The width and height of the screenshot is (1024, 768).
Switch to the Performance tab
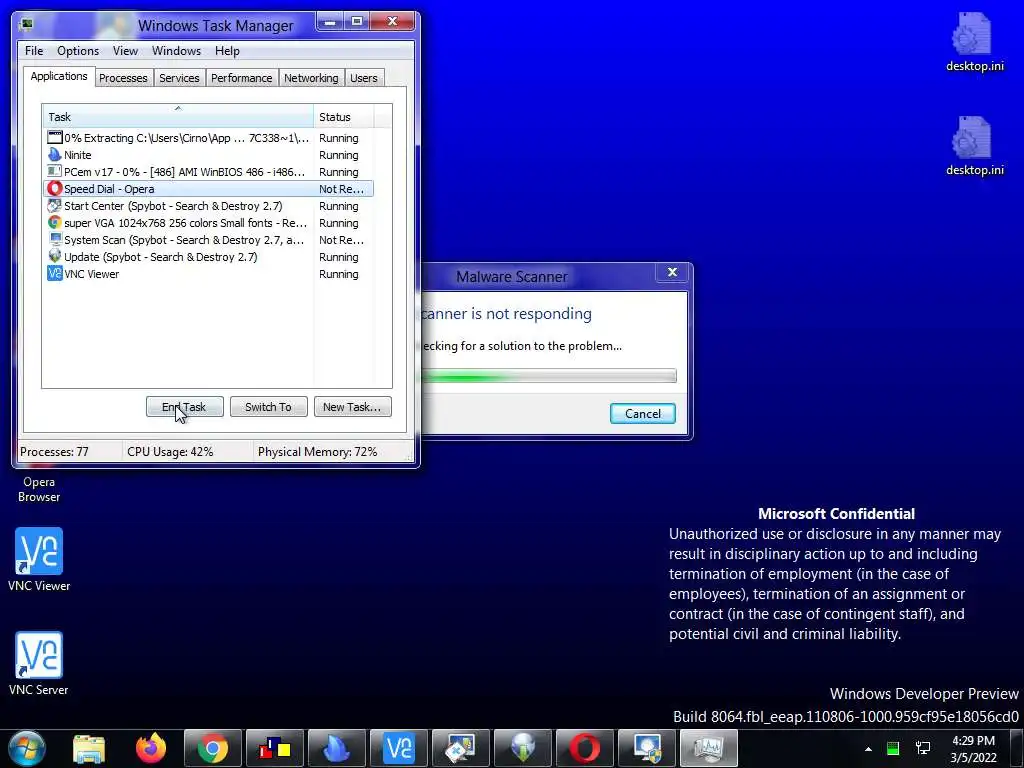pos(242,78)
